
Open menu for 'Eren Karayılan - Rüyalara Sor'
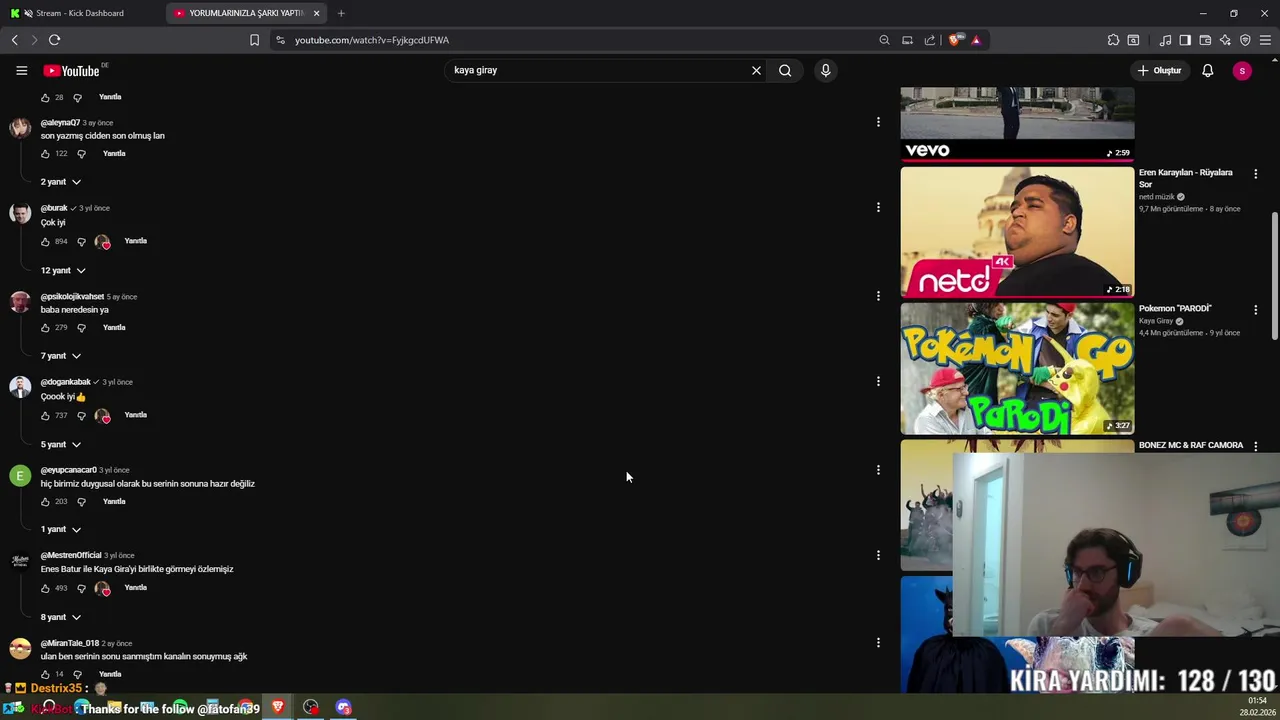(1256, 174)
